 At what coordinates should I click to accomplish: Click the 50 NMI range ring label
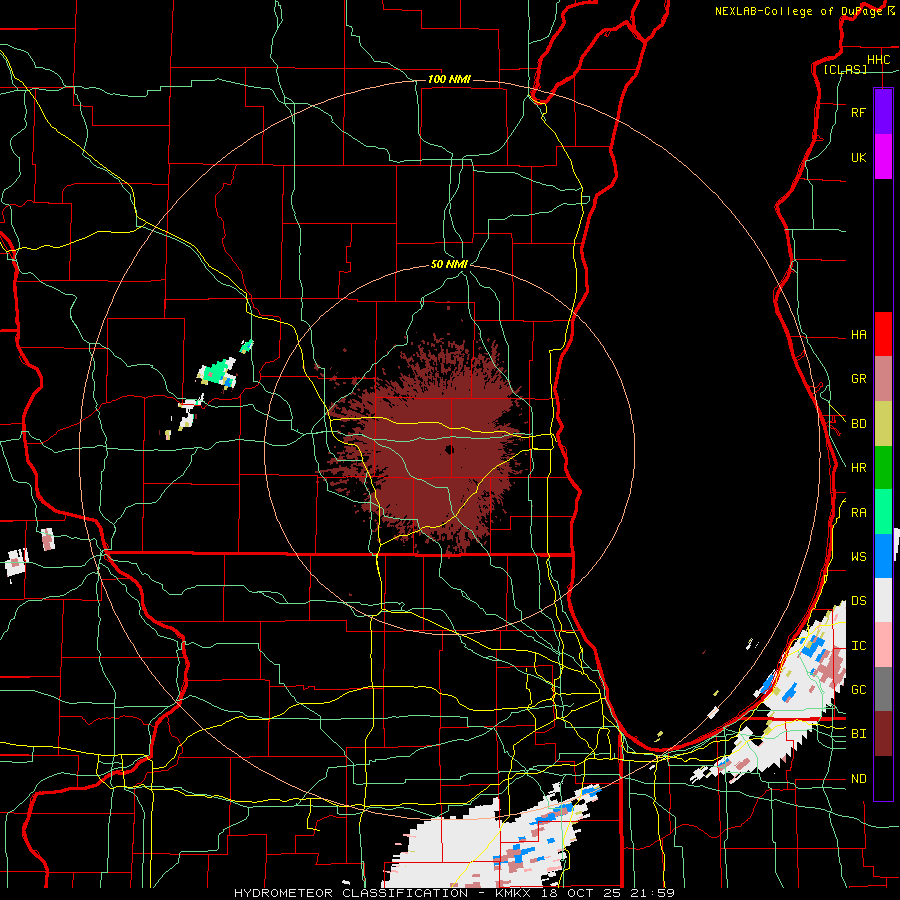click(449, 264)
